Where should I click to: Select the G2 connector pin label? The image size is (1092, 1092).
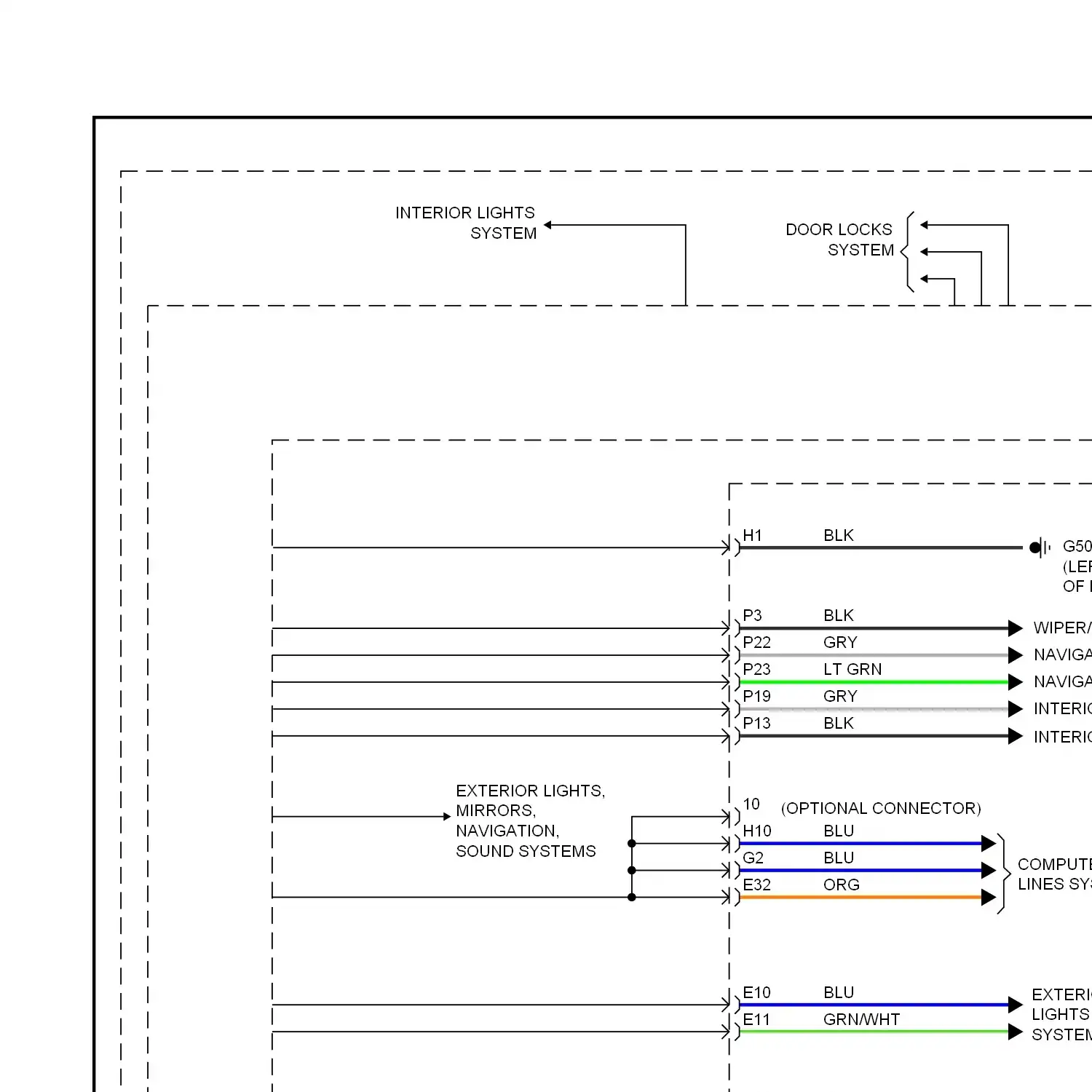point(753,858)
